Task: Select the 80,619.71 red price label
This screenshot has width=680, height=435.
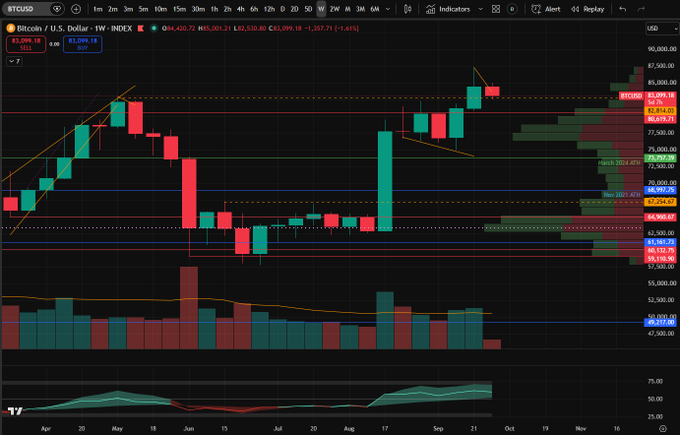Action: 661,119
